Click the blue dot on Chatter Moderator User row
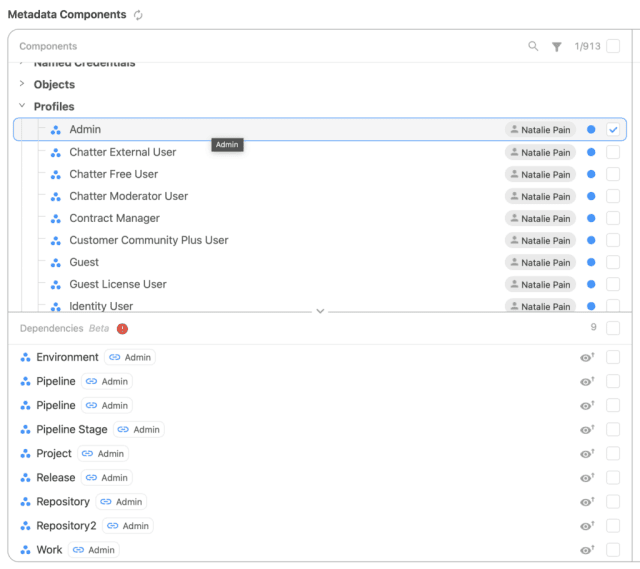 click(591, 196)
